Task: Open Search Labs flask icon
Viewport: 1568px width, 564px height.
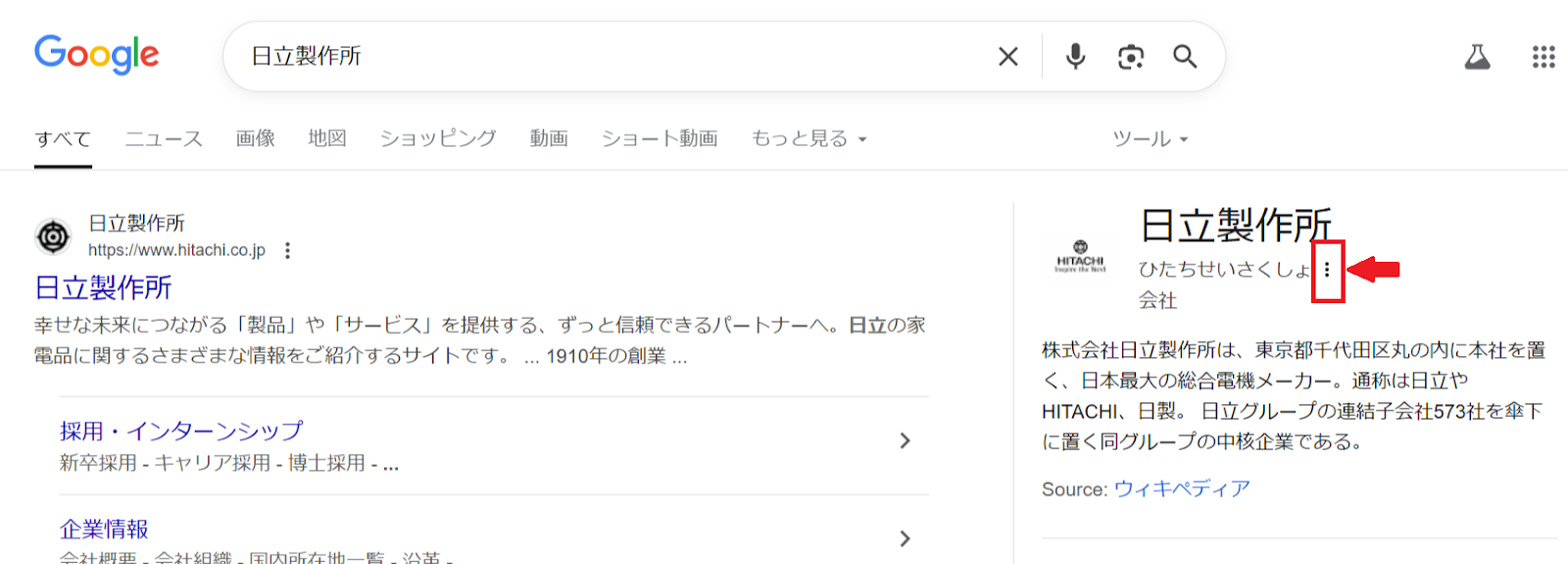Action: pyautogui.click(x=1477, y=57)
